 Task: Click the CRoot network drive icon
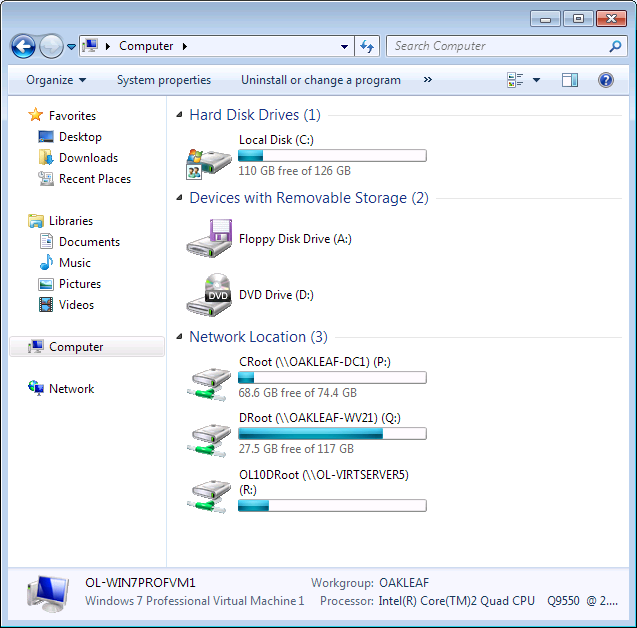point(209,384)
